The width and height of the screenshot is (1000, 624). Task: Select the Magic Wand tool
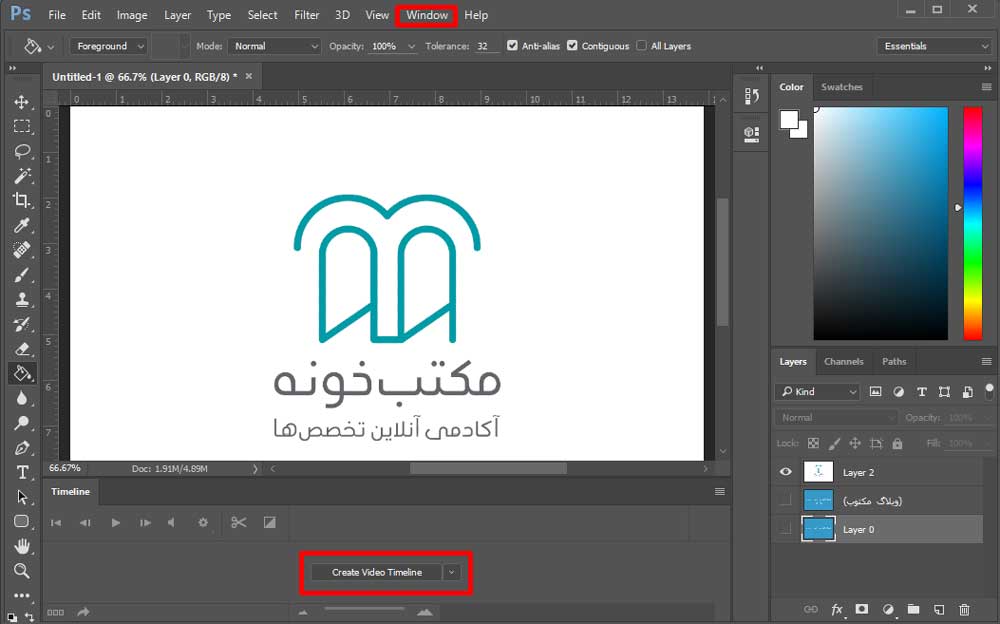(22, 175)
